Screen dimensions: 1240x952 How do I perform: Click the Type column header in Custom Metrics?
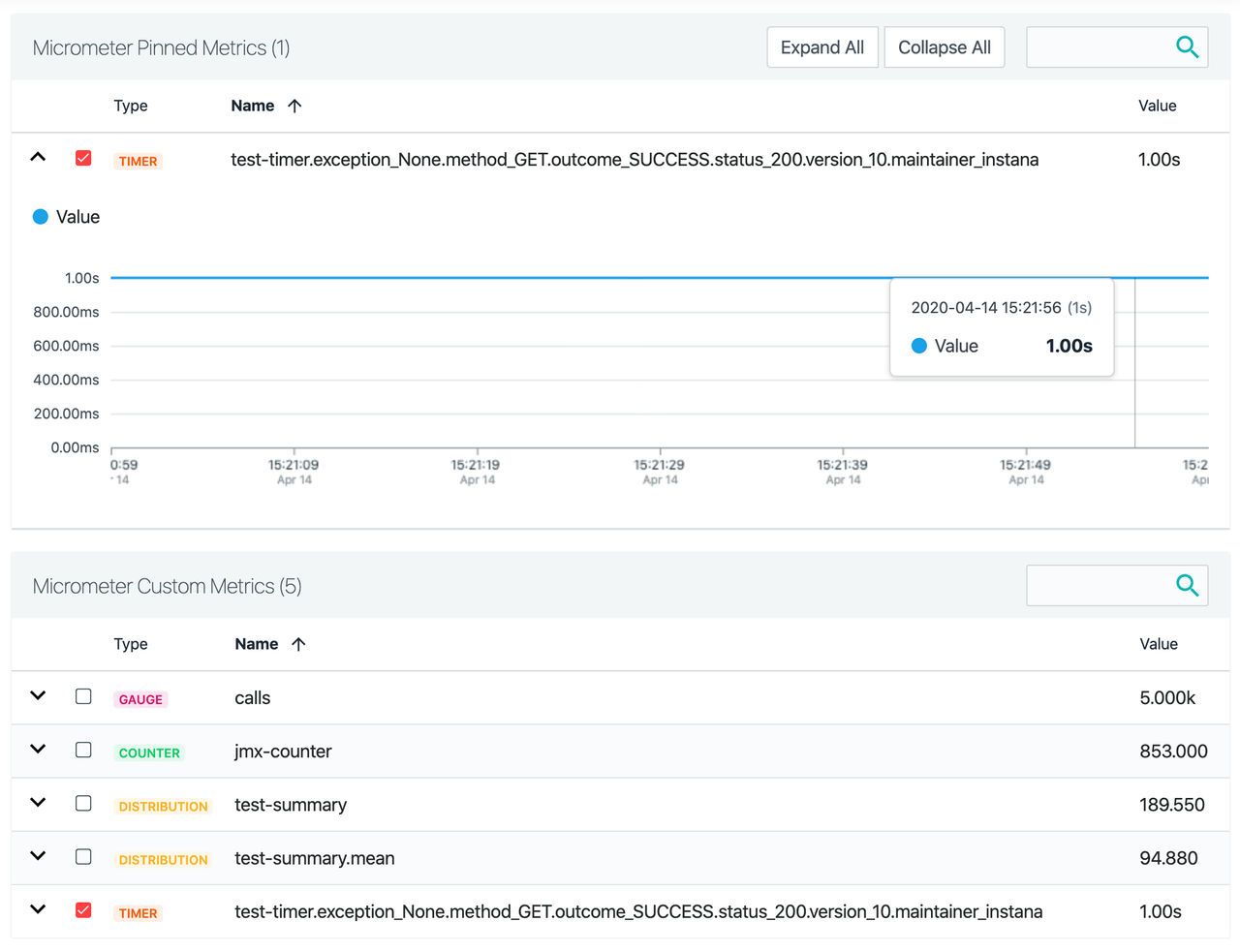[131, 644]
